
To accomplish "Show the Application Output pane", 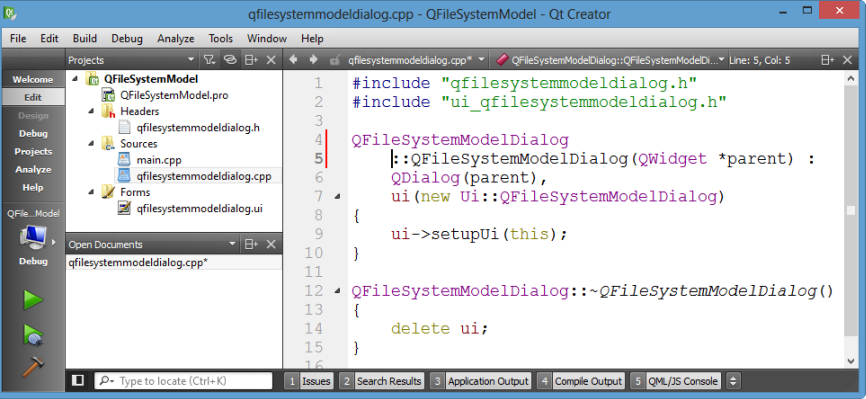I will pos(480,381).
